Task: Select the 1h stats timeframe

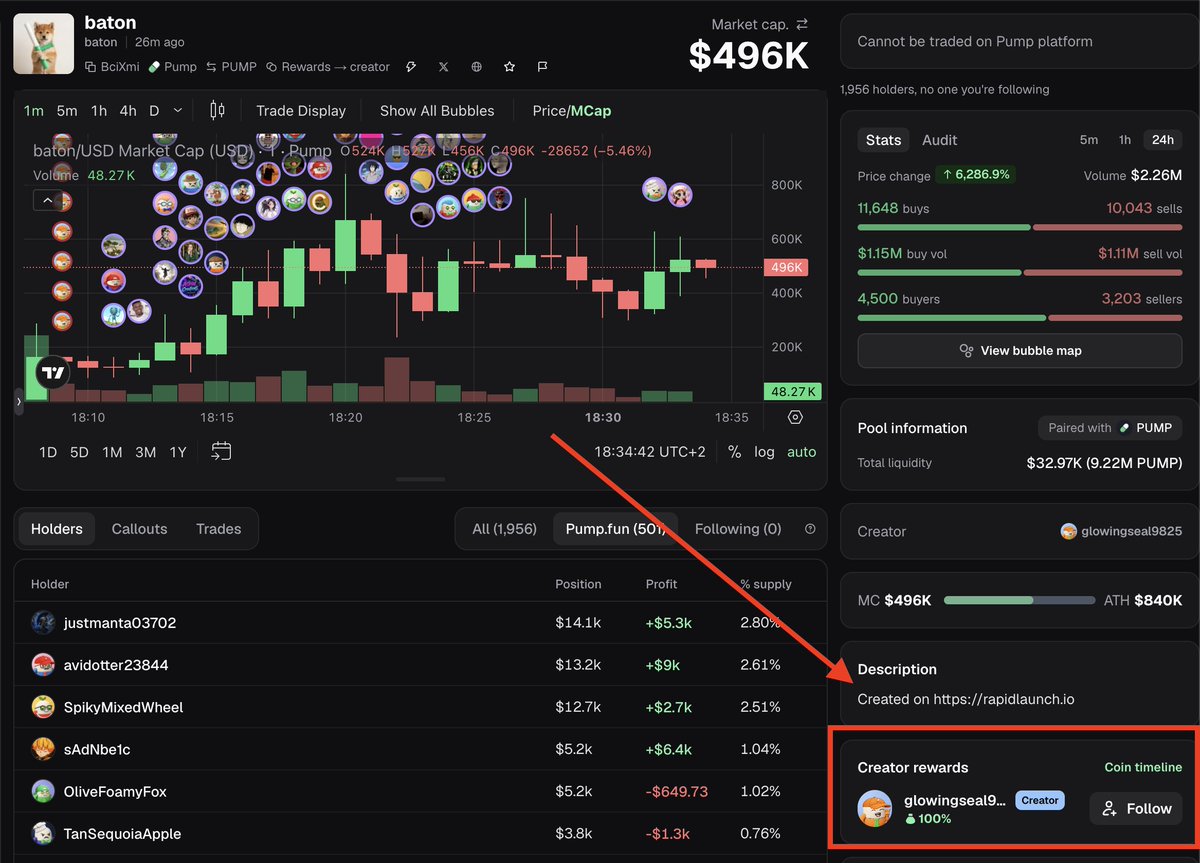Action: point(1125,140)
